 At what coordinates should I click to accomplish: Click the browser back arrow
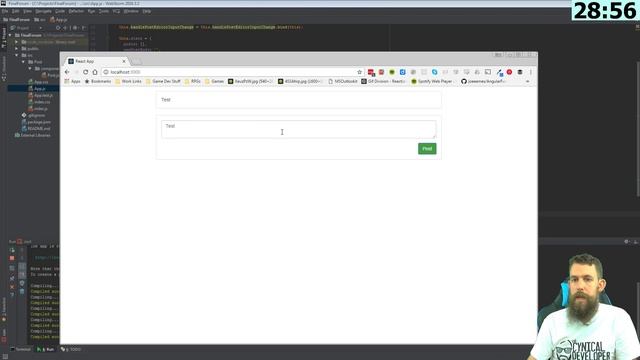(67, 72)
